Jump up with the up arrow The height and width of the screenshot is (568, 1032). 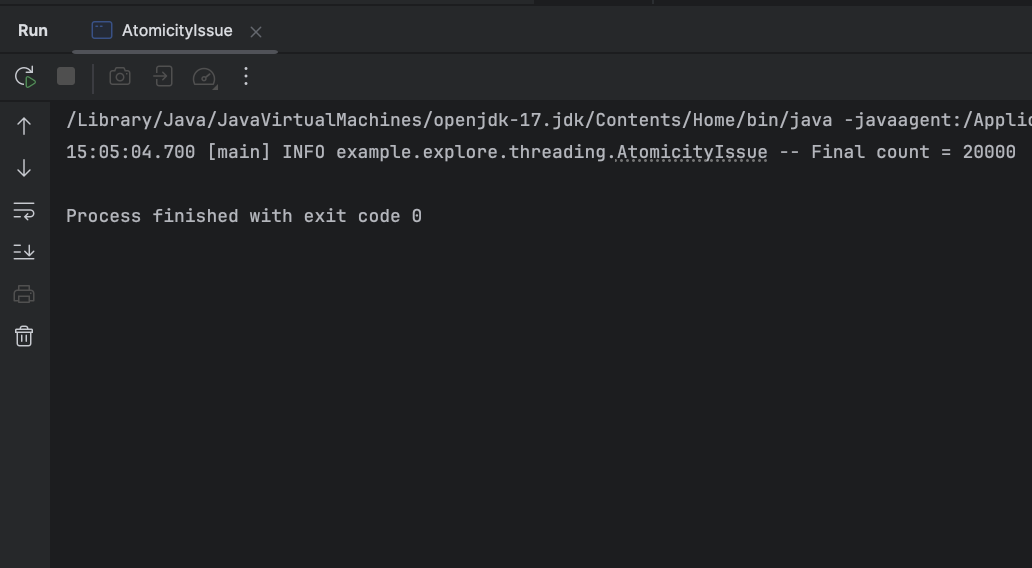tap(25, 126)
